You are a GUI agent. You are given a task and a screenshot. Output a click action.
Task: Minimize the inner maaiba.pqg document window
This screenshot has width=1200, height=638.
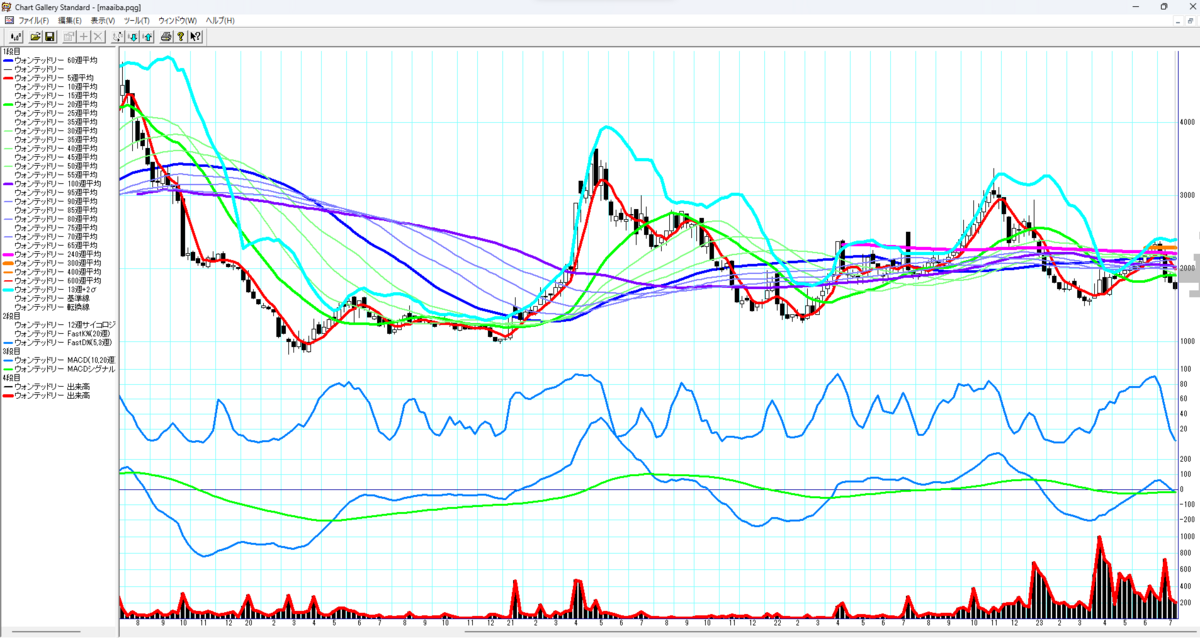[x=1178, y=21]
